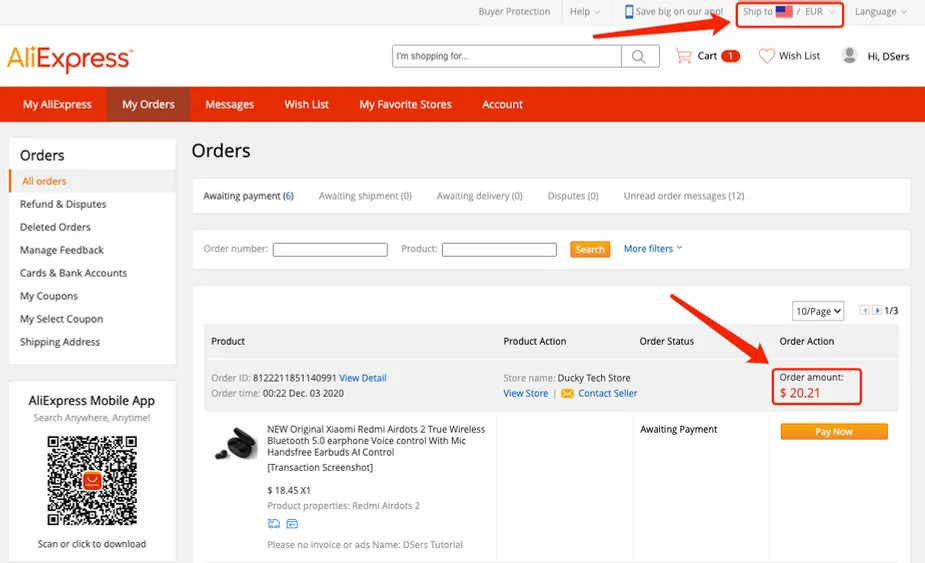Click the Pay Now button
Viewport: 925px width, 563px height.
834,431
